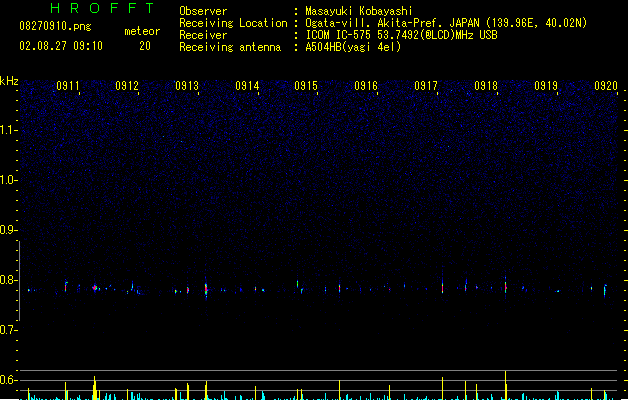629x400 pixels.
Task: Click the 0.8 kHz axis label
Action: point(8,280)
